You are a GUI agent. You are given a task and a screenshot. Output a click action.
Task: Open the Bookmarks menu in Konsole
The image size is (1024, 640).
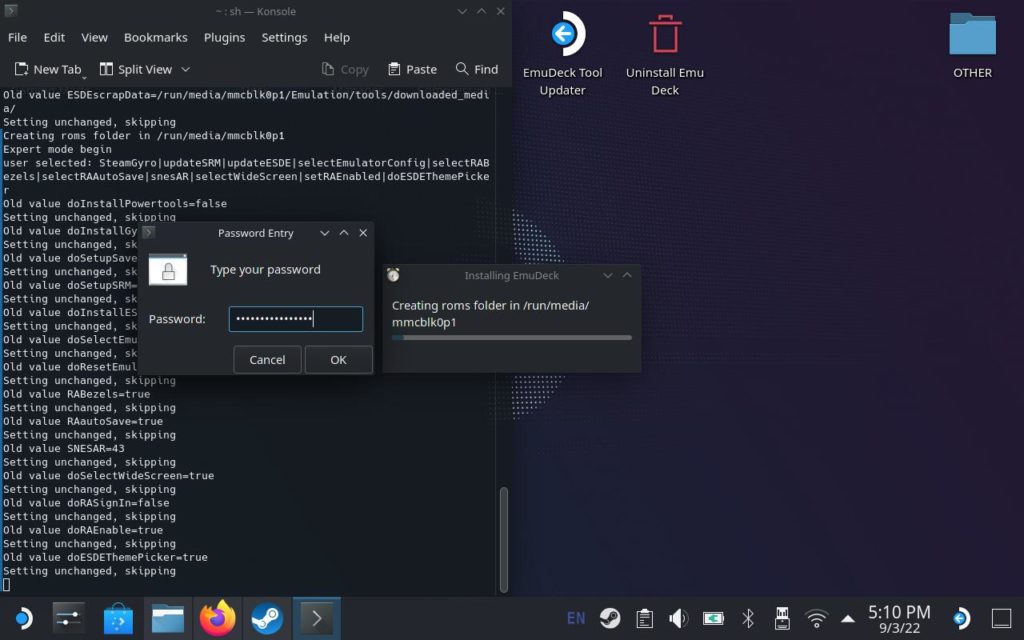pyautogui.click(x=155, y=37)
